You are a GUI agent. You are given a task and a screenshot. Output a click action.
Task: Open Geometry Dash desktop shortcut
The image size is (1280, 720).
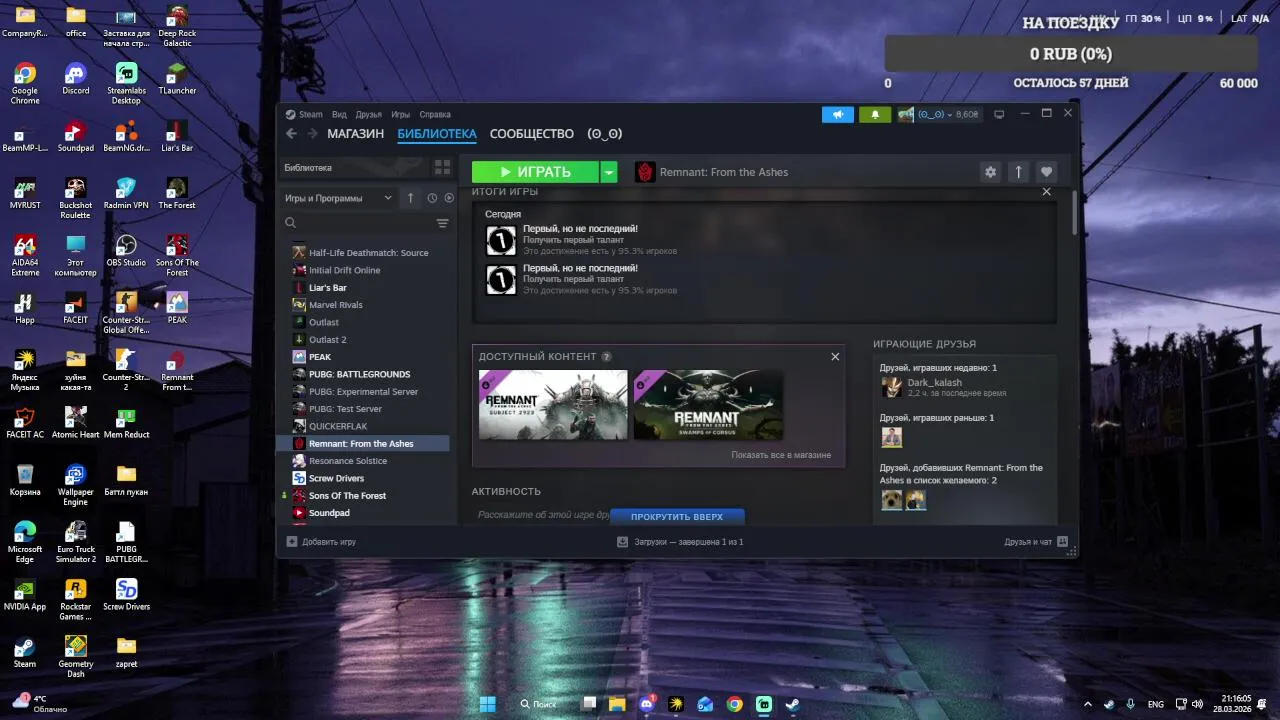click(x=75, y=656)
